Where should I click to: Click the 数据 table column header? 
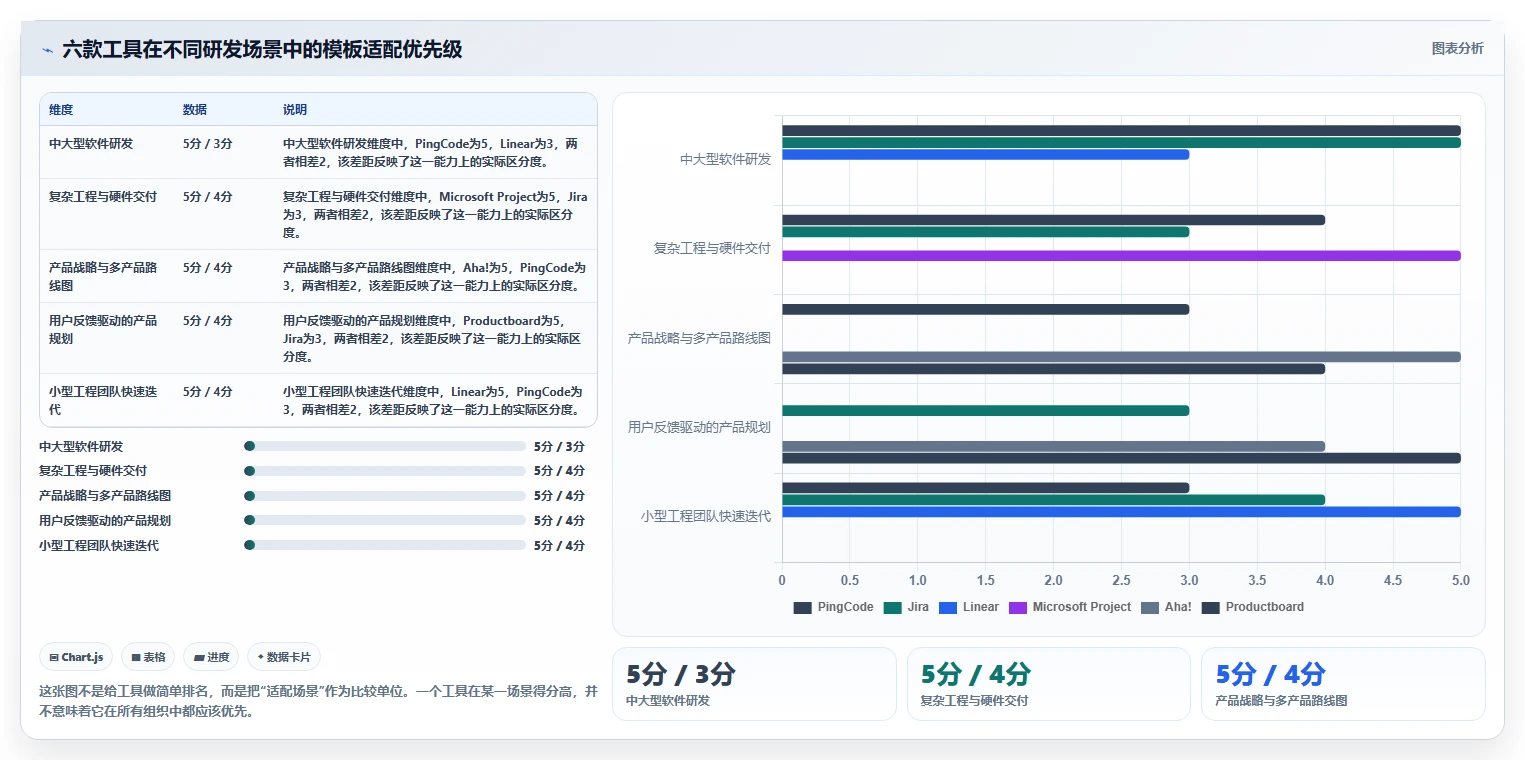(195, 110)
